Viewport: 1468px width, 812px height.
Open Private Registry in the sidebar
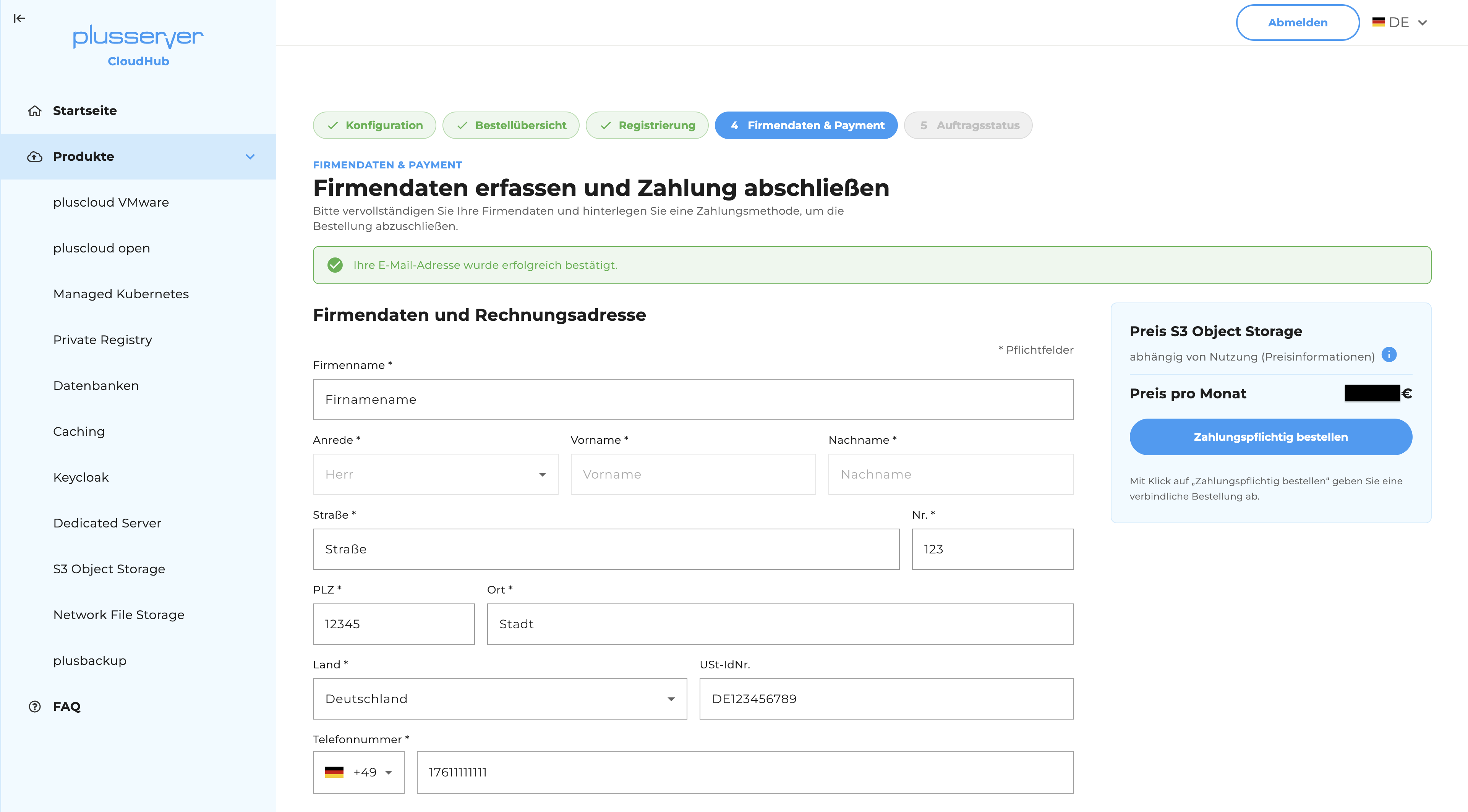[x=102, y=340]
